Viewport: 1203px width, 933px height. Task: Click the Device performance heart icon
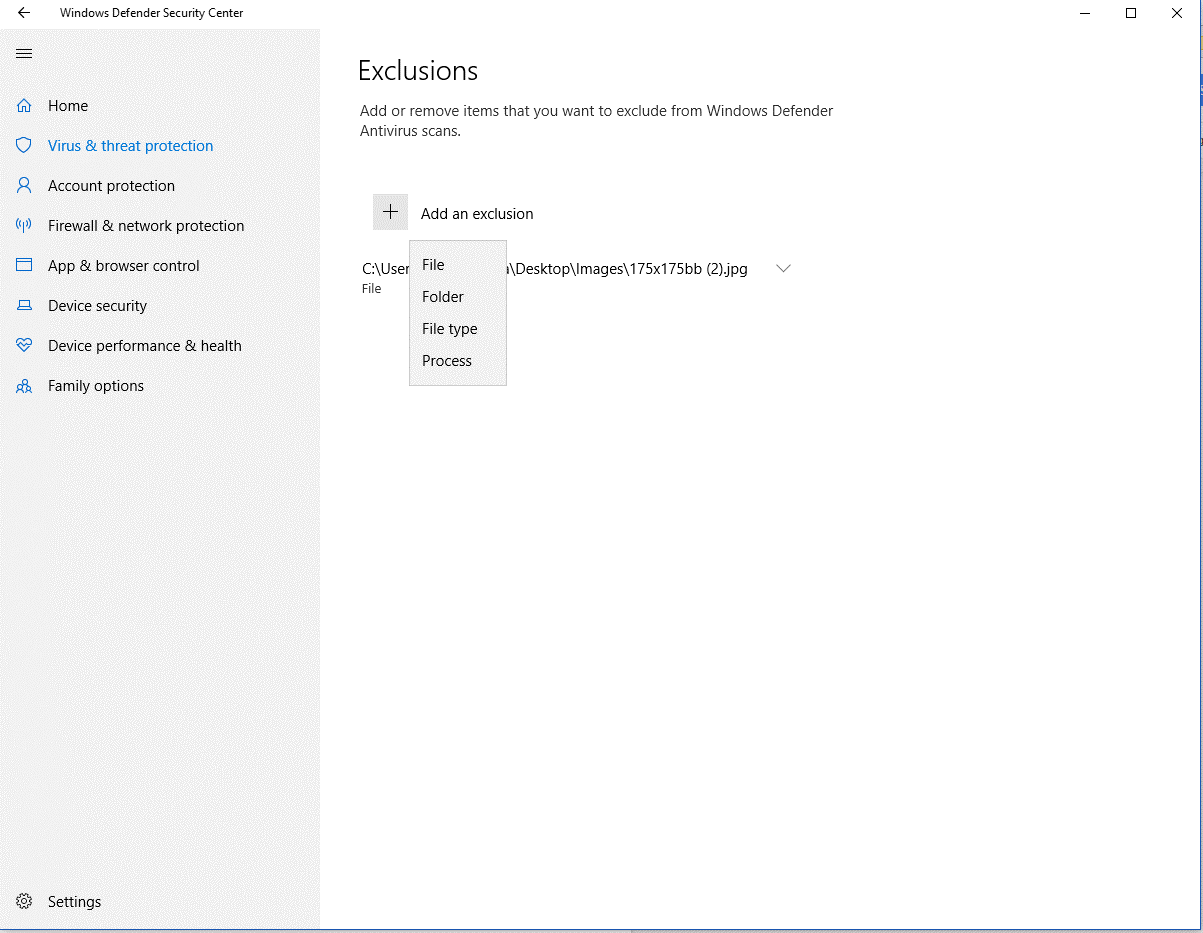coord(24,345)
